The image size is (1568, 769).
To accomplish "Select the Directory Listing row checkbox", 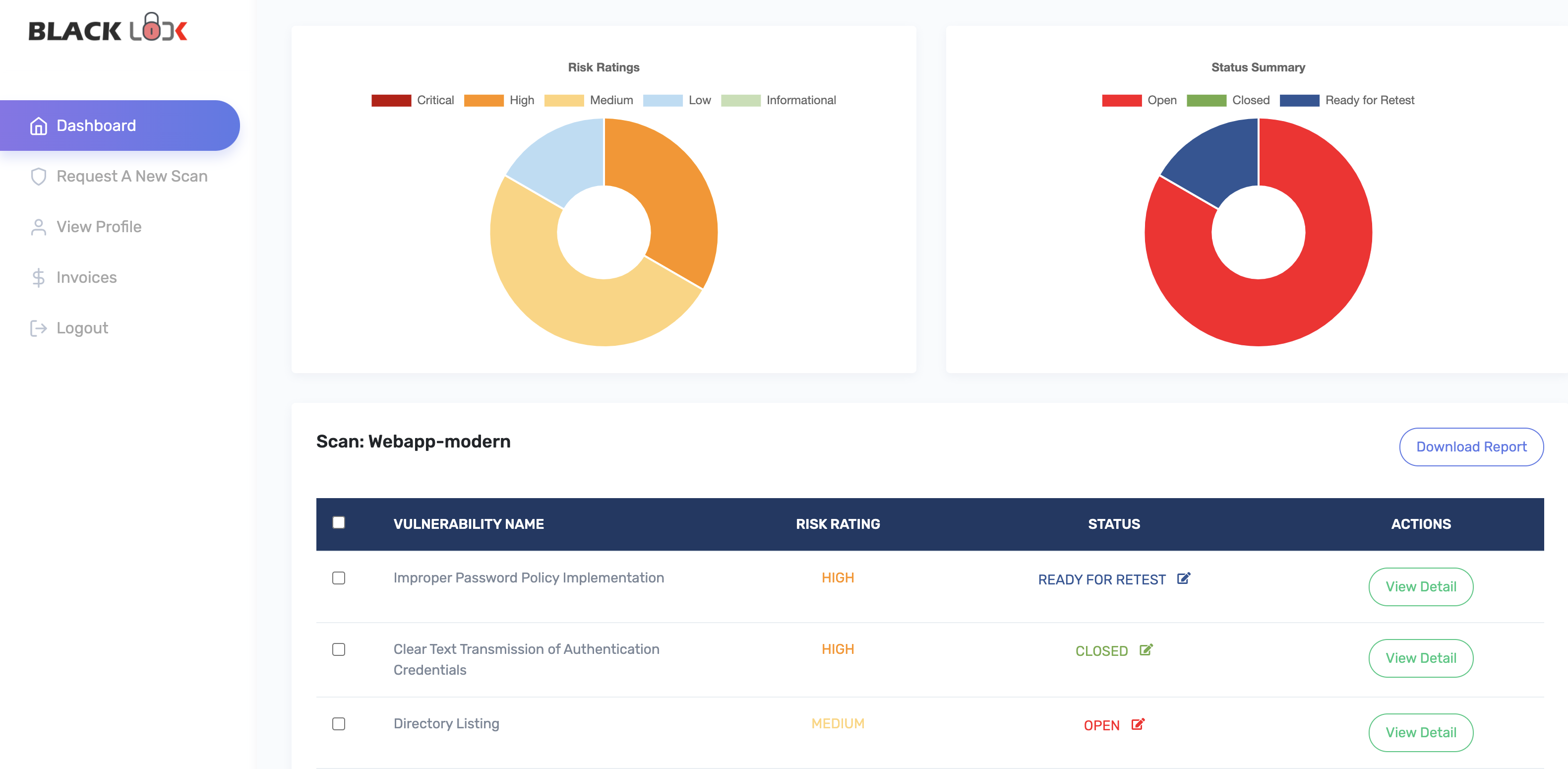I will (x=338, y=723).
